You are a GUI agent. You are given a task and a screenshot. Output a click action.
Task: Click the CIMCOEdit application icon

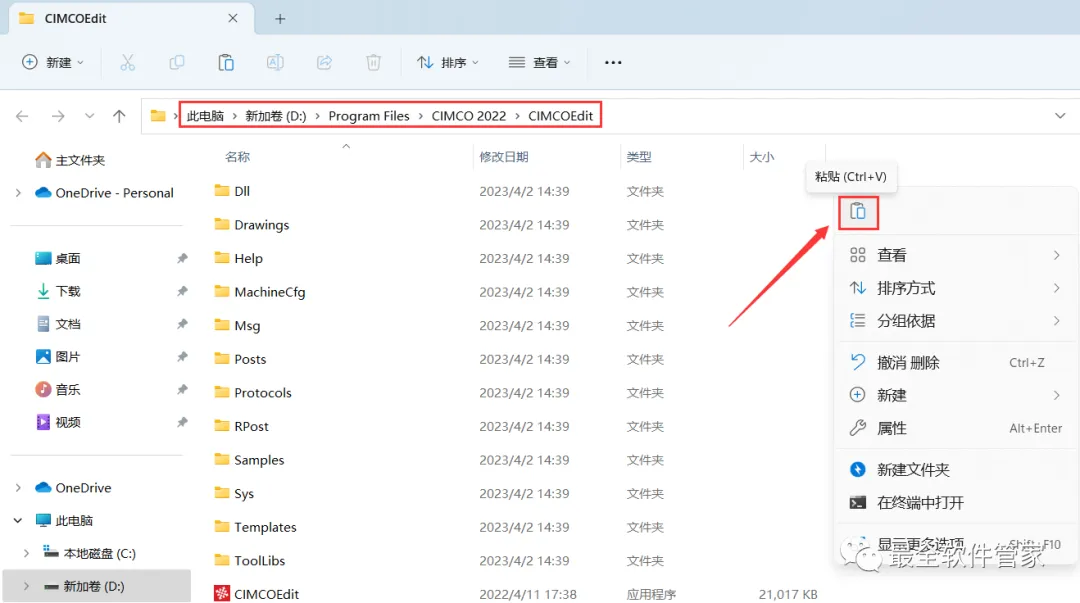[x=222, y=593]
